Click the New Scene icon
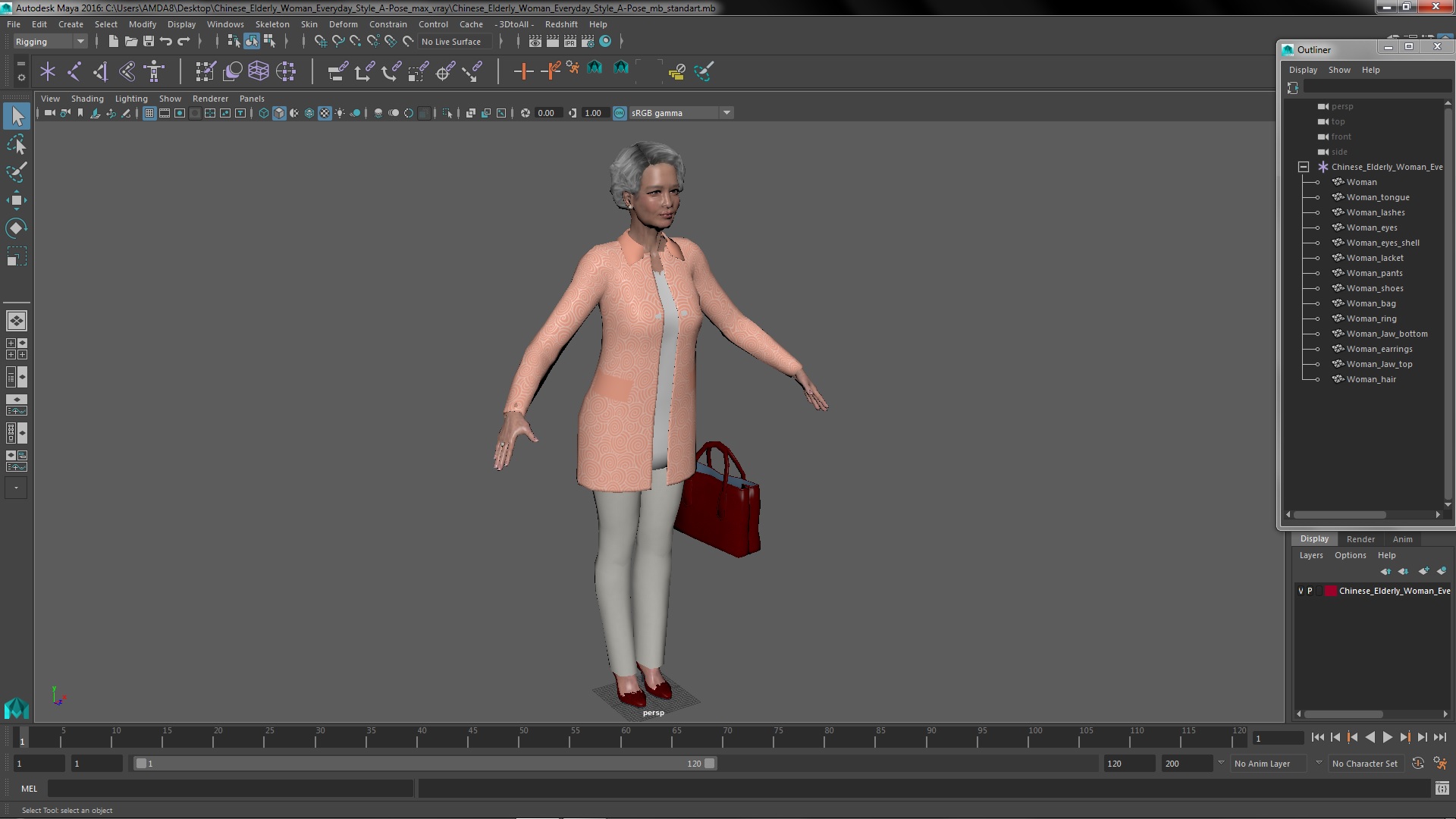This screenshot has width=1456, height=819. 113,41
